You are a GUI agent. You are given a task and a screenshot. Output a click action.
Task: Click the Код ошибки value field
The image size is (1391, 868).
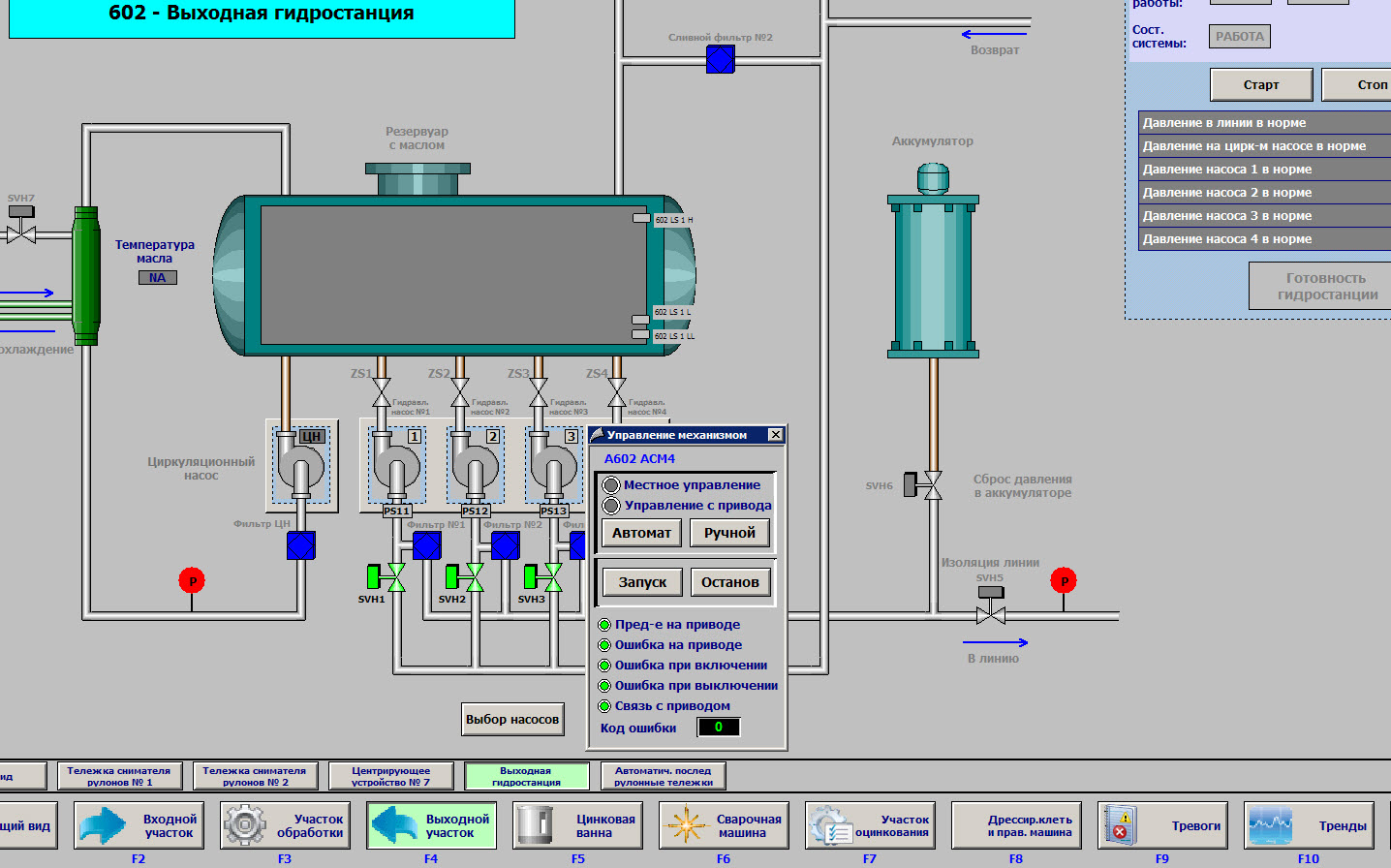(719, 728)
